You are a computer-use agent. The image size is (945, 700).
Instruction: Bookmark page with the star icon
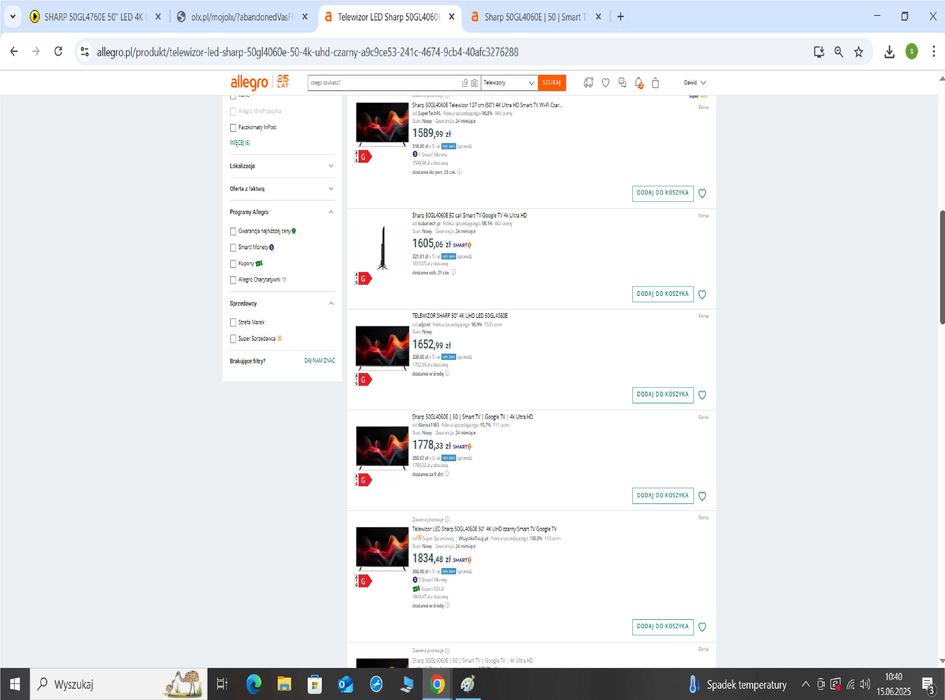(858, 52)
